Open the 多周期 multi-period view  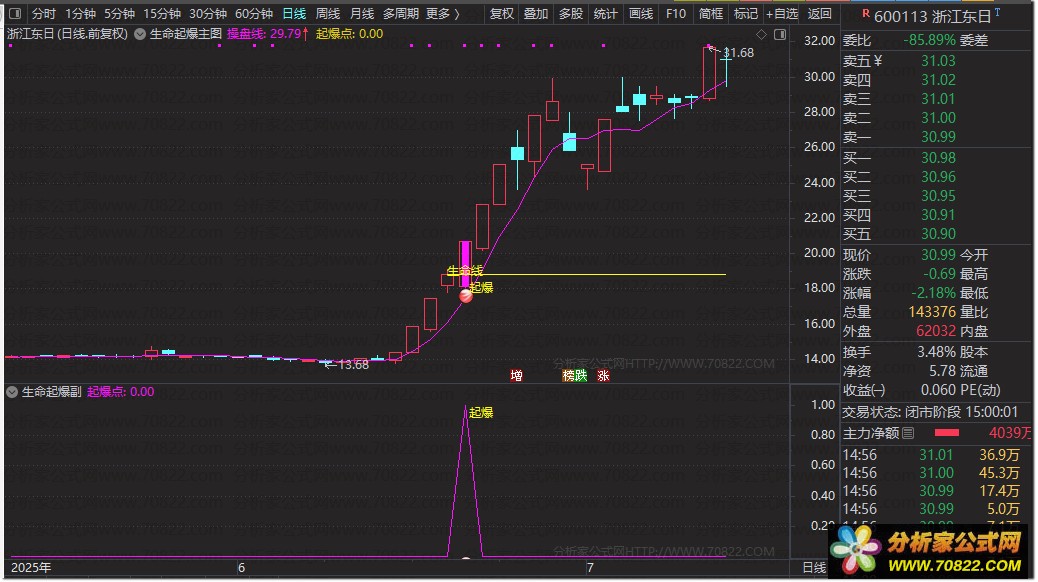click(x=401, y=13)
